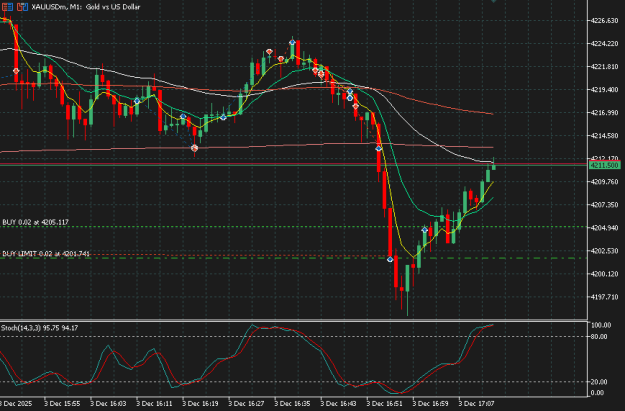
Task: Click the blue trade marker on the BUY LIMIT line
Action: point(390,260)
